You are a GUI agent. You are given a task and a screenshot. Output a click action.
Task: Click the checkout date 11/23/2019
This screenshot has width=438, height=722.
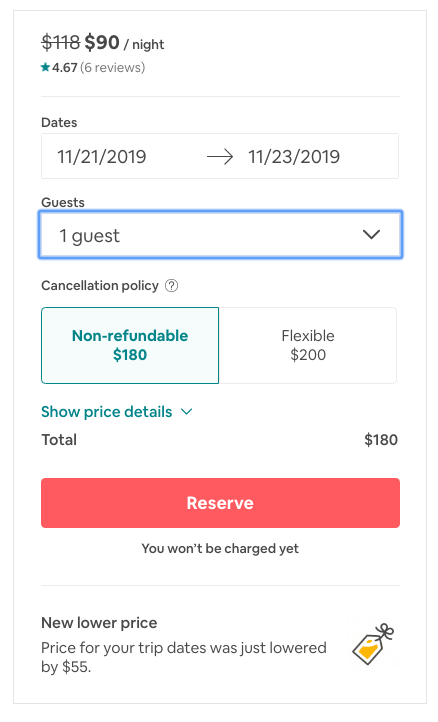coord(294,157)
